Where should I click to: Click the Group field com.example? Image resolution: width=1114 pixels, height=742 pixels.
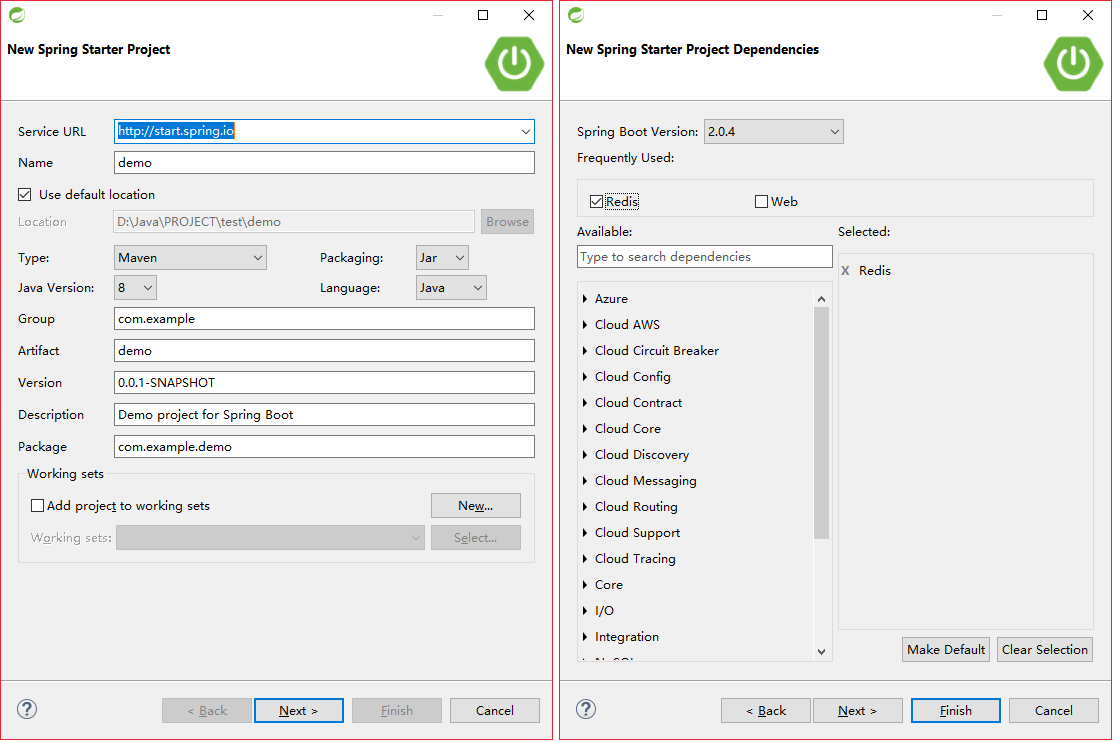[x=324, y=319]
